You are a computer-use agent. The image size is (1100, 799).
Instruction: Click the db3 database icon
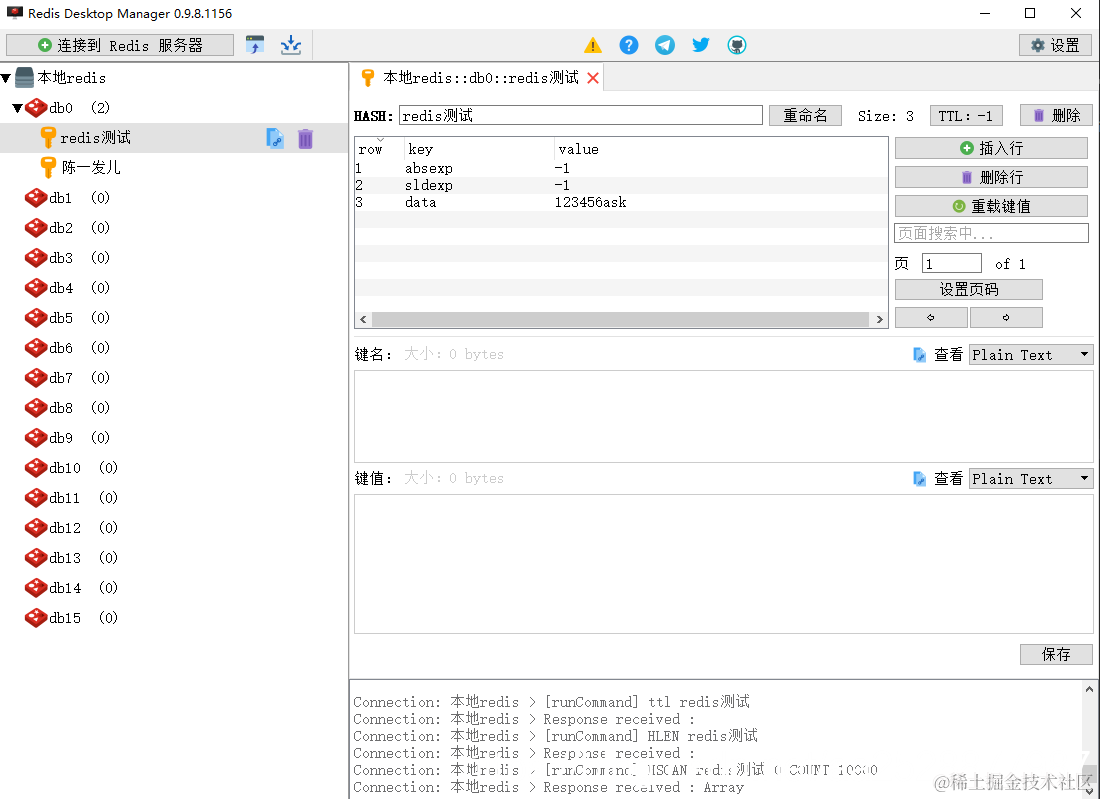click(x=36, y=257)
